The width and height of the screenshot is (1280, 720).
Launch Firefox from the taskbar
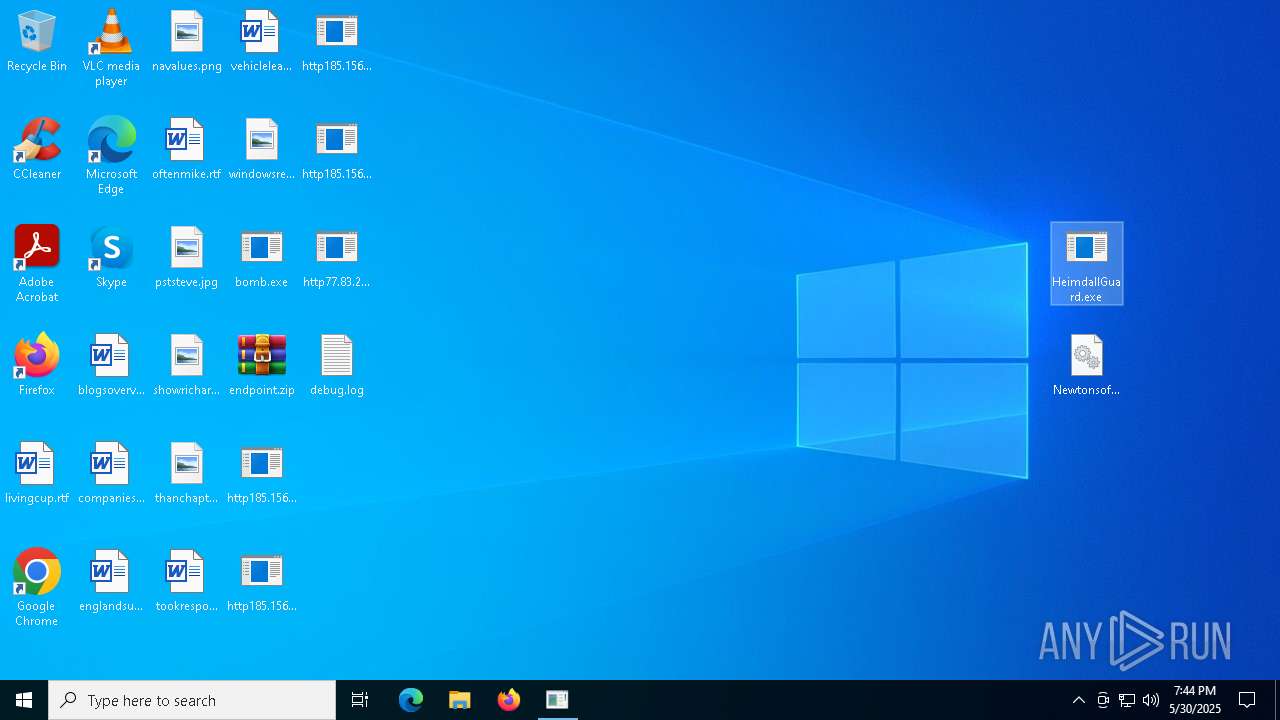(509, 700)
